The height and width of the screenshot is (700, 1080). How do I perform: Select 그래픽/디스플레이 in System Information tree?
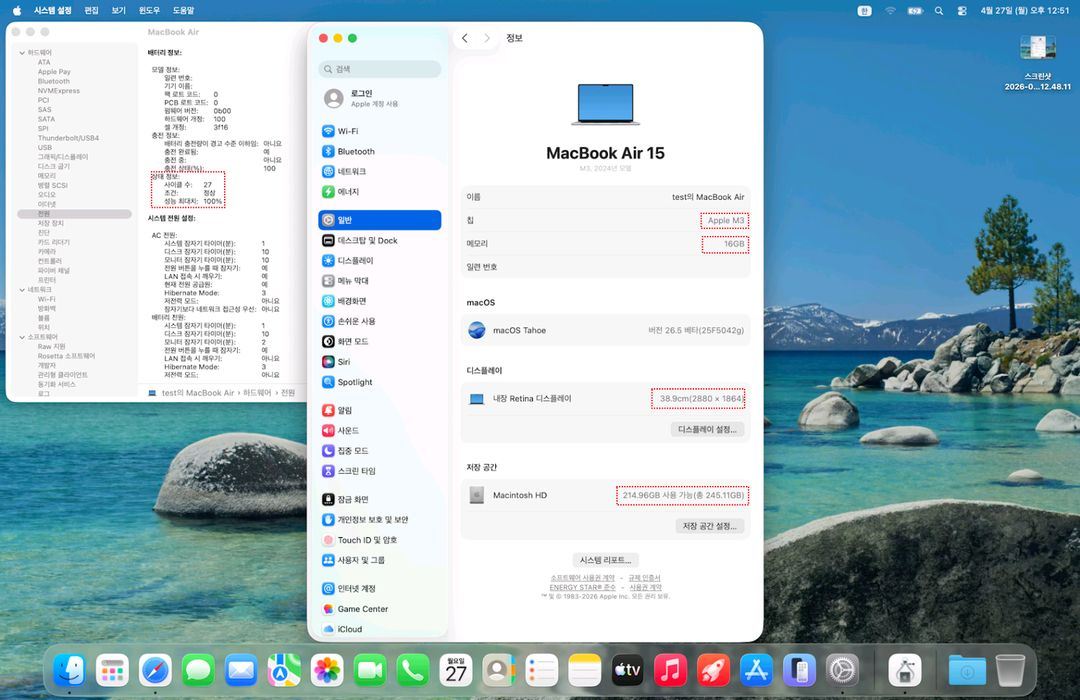click(63, 157)
